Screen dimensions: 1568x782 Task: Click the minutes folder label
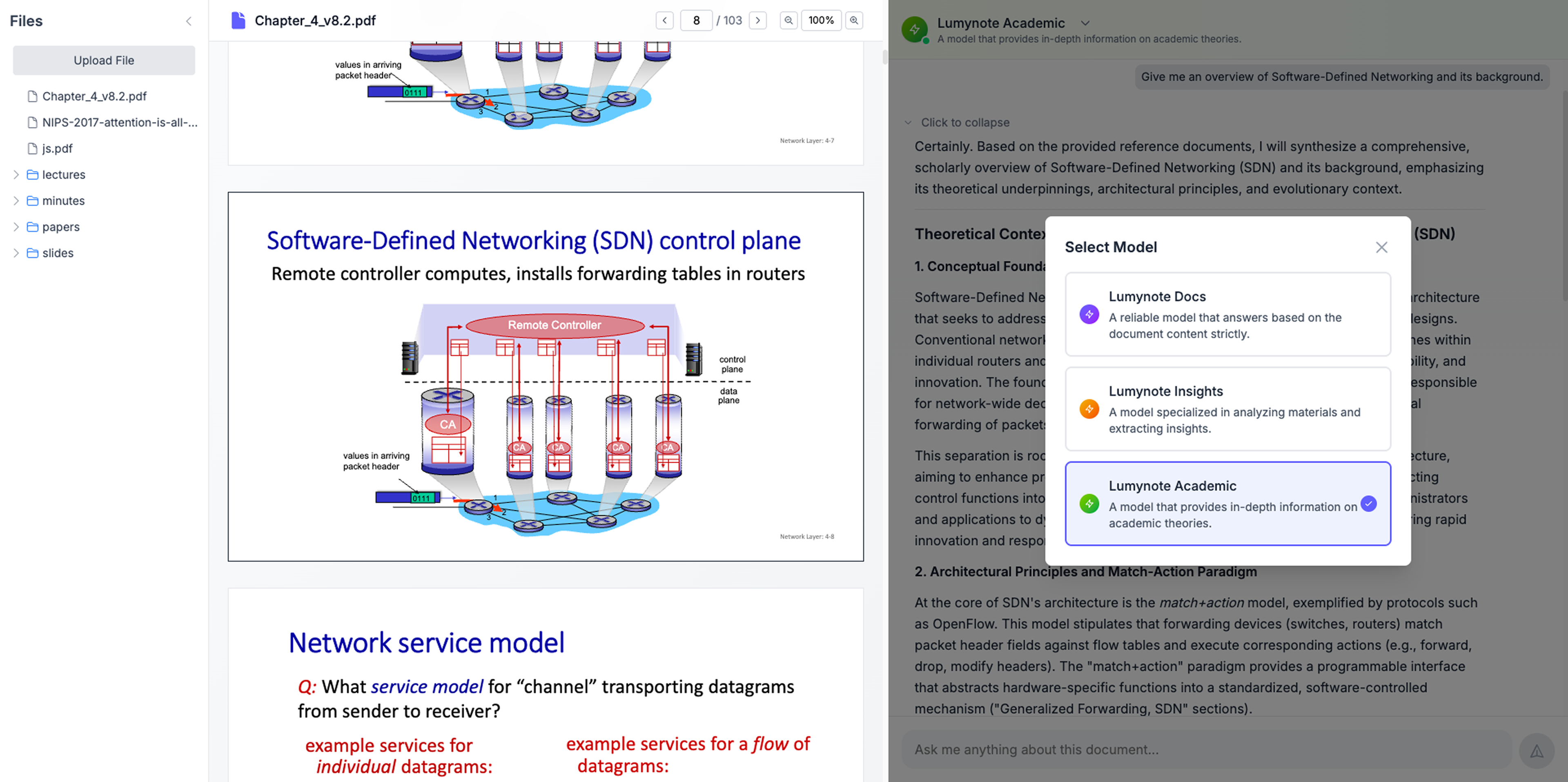point(63,201)
